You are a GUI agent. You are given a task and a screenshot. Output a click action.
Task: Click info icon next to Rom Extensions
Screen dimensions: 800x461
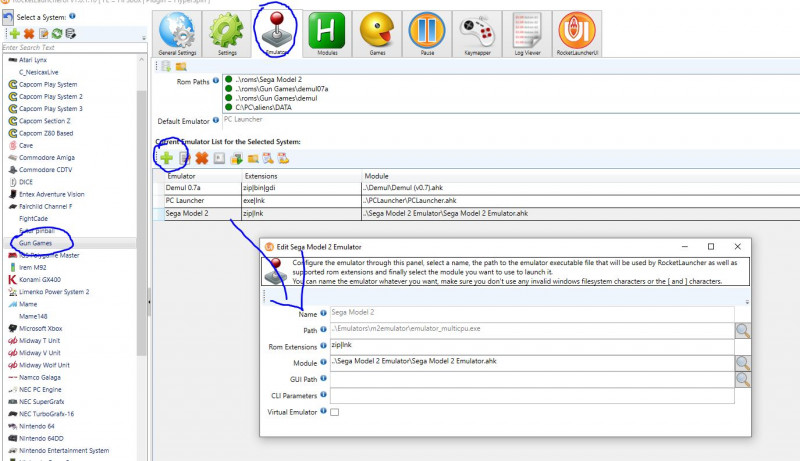coord(323,346)
